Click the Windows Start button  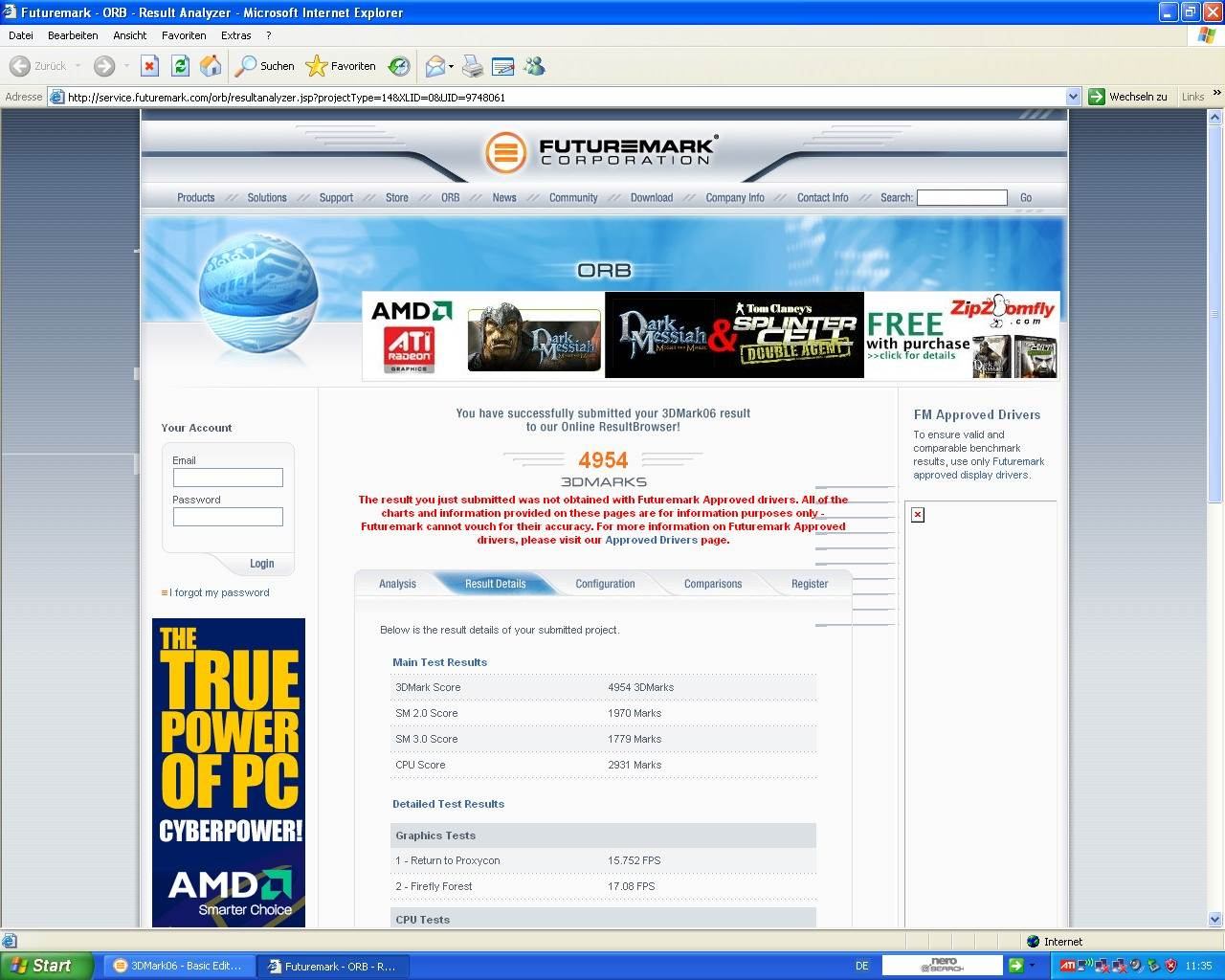(x=46, y=966)
